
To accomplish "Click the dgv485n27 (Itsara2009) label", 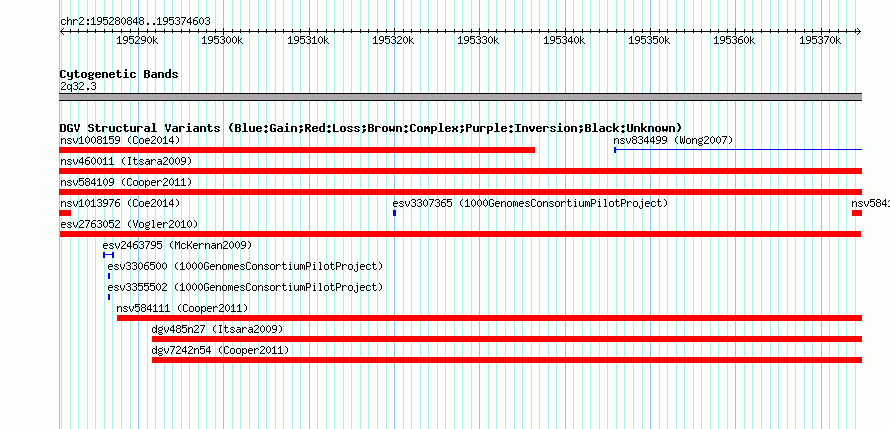I will coord(217,329).
